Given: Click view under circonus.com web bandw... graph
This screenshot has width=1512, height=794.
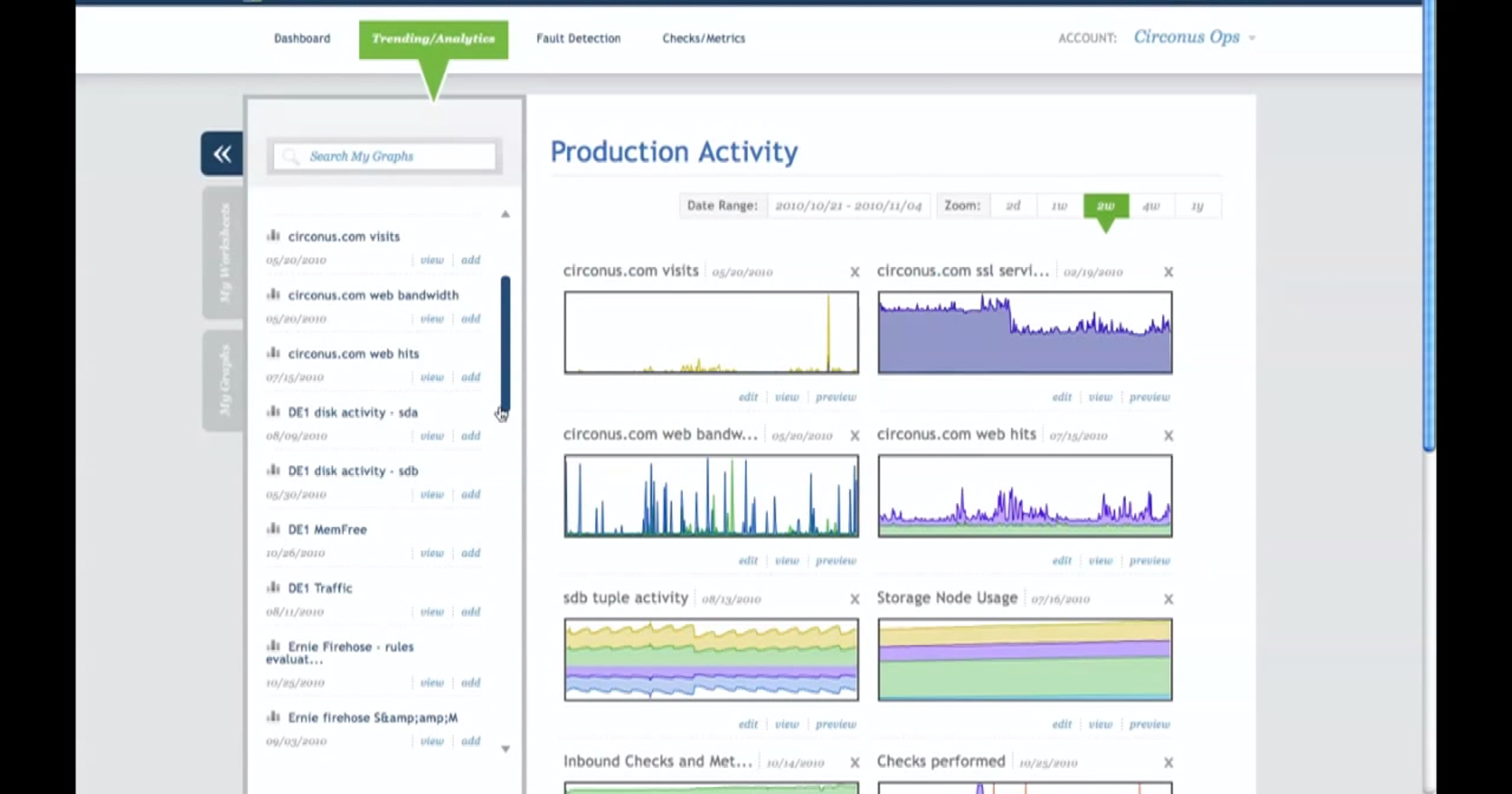Looking at the screenshot, I should coord(787,561).
